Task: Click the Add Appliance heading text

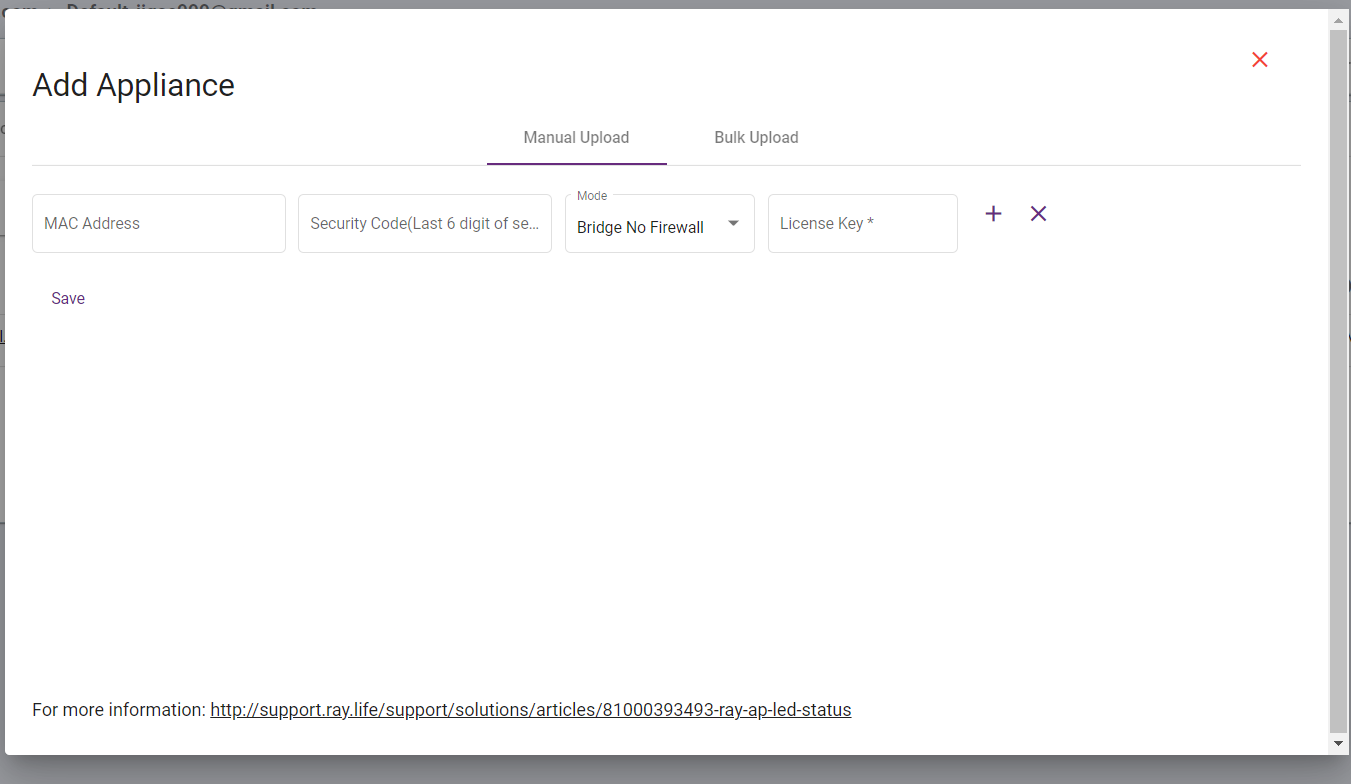Action: 134,85
